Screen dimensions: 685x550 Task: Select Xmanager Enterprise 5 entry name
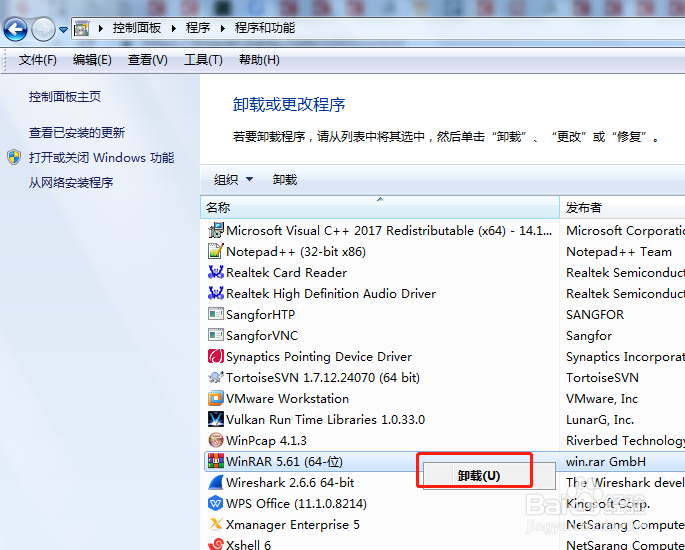coord(293,524)
